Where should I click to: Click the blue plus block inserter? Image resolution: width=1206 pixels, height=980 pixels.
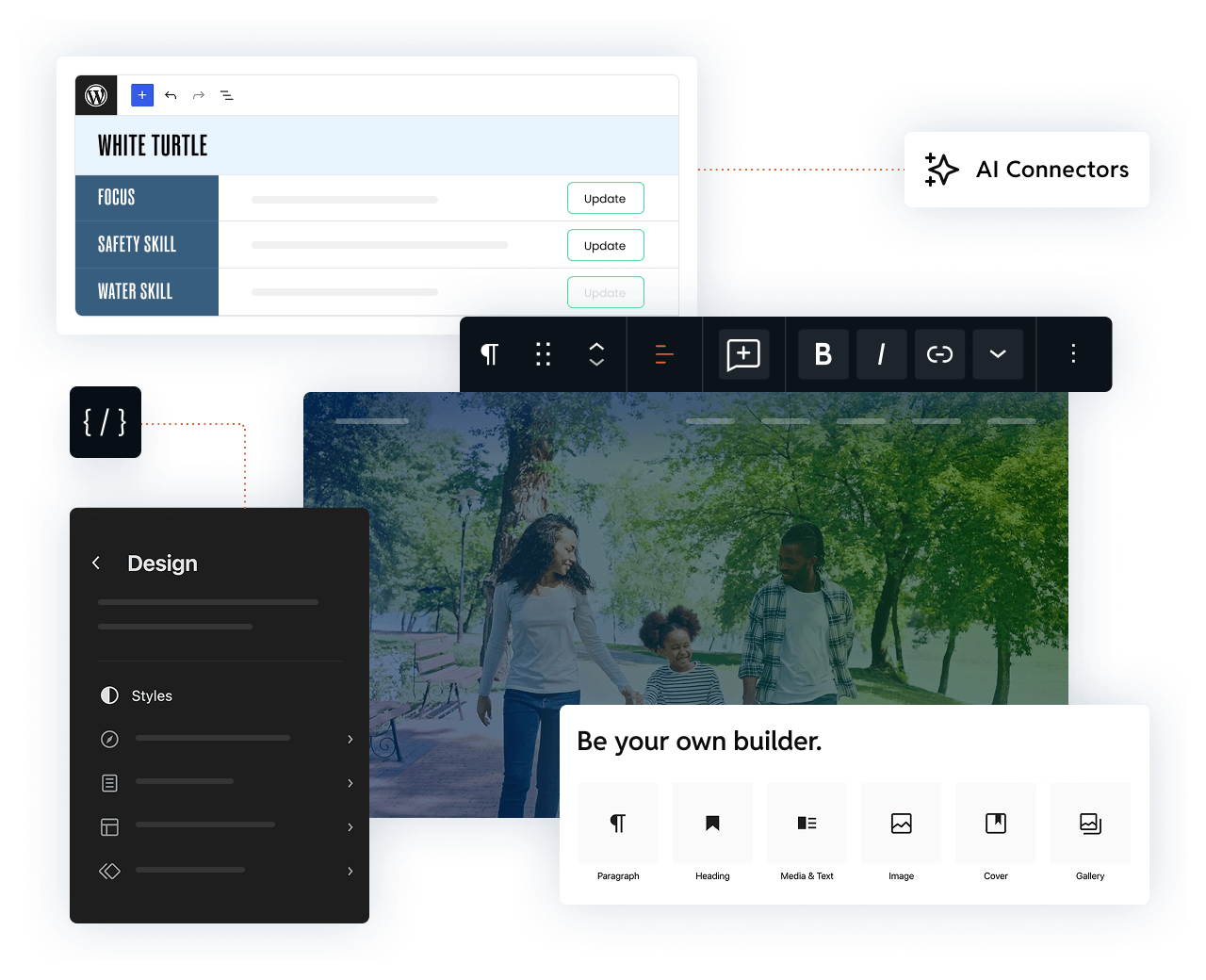pyautogui.click(x=142, y=95)
